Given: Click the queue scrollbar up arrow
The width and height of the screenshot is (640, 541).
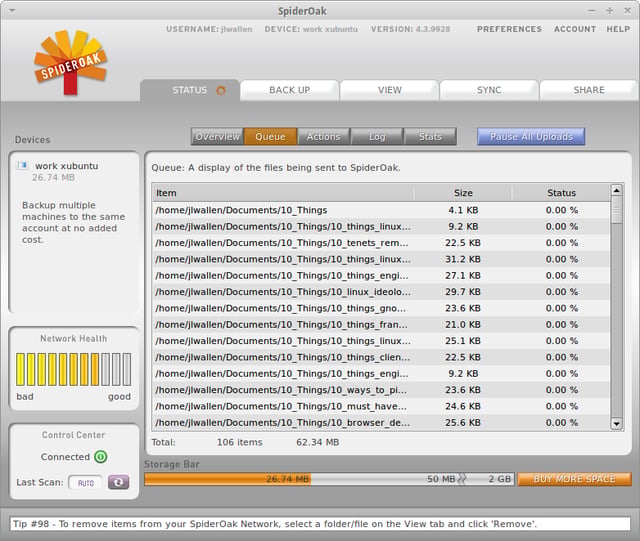Looking at the screenshot, I should pyautogui.click(x=616, y=190).
